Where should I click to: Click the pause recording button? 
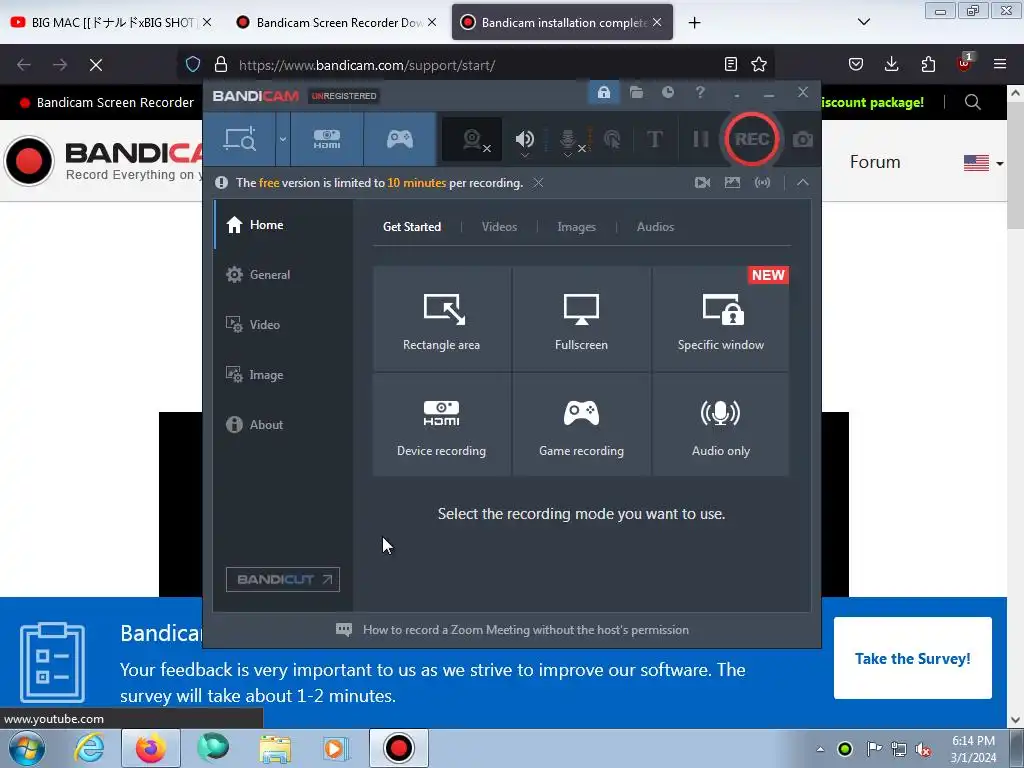coord(700,139)
